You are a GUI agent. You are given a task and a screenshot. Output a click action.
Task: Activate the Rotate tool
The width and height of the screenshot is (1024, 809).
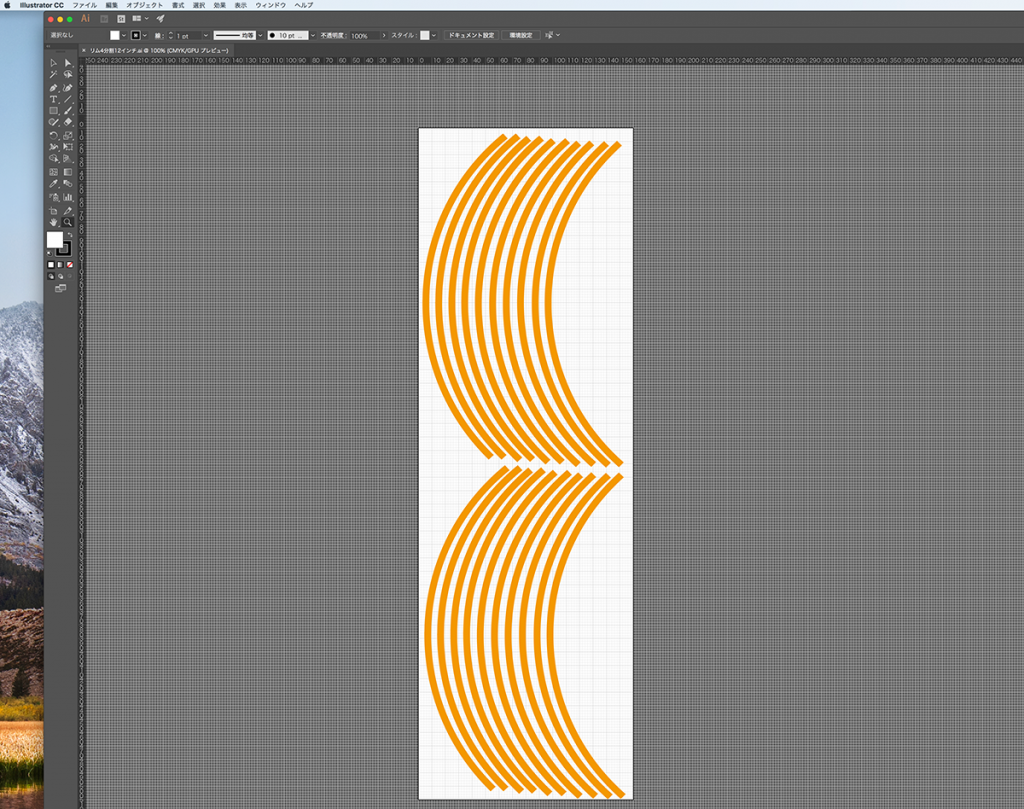54,135
